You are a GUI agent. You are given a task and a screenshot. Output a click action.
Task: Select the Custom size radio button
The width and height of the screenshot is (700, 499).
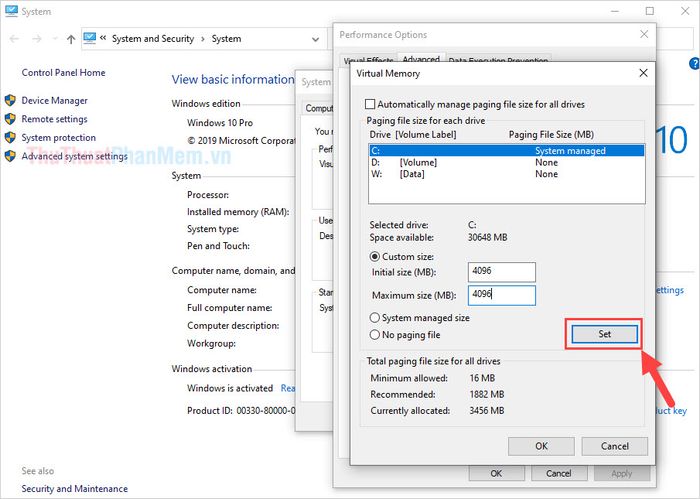tap(375, 257)
